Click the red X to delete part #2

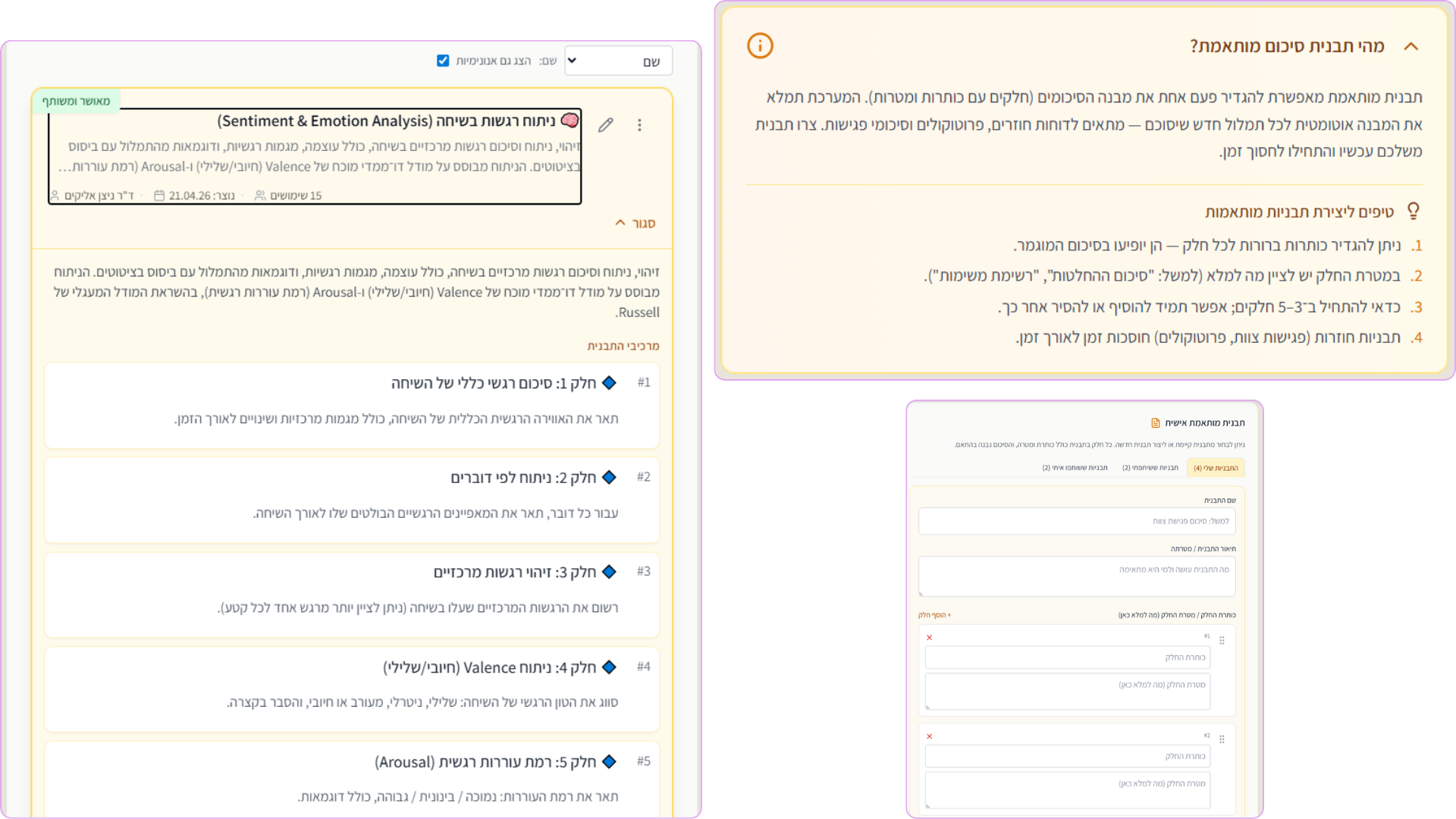click(929, 736)
